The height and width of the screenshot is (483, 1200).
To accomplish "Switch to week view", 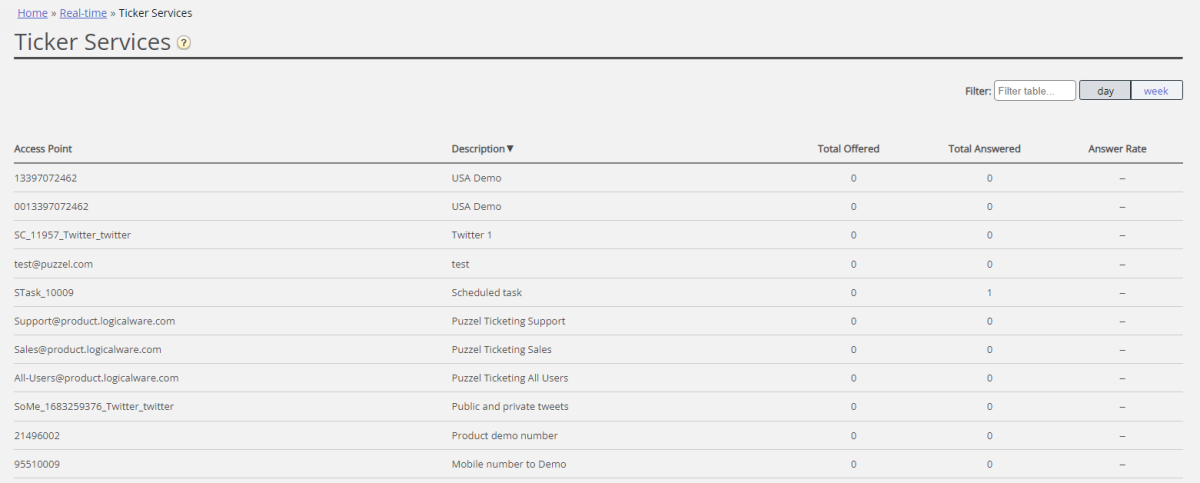I will 1156,91.
